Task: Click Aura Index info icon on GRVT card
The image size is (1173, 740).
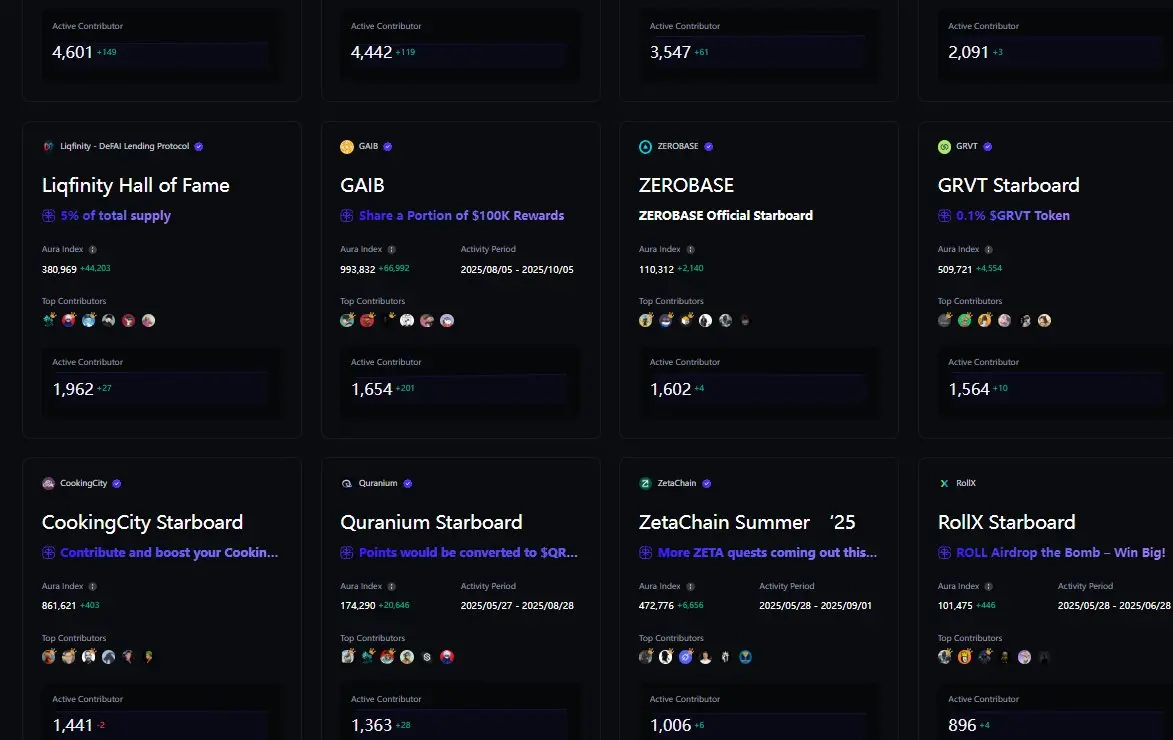Action: [x=989, y=249]
